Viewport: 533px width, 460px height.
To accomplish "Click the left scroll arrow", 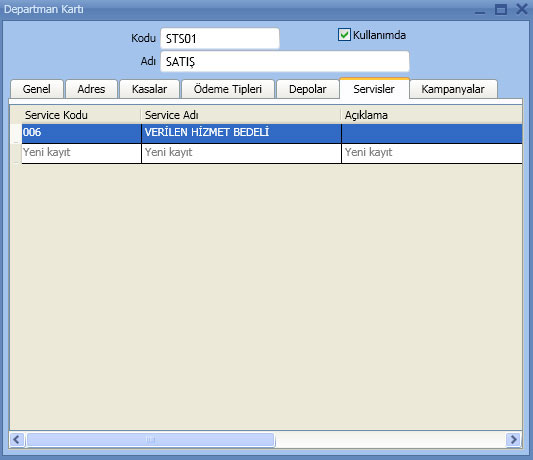I will coord(17,440).
